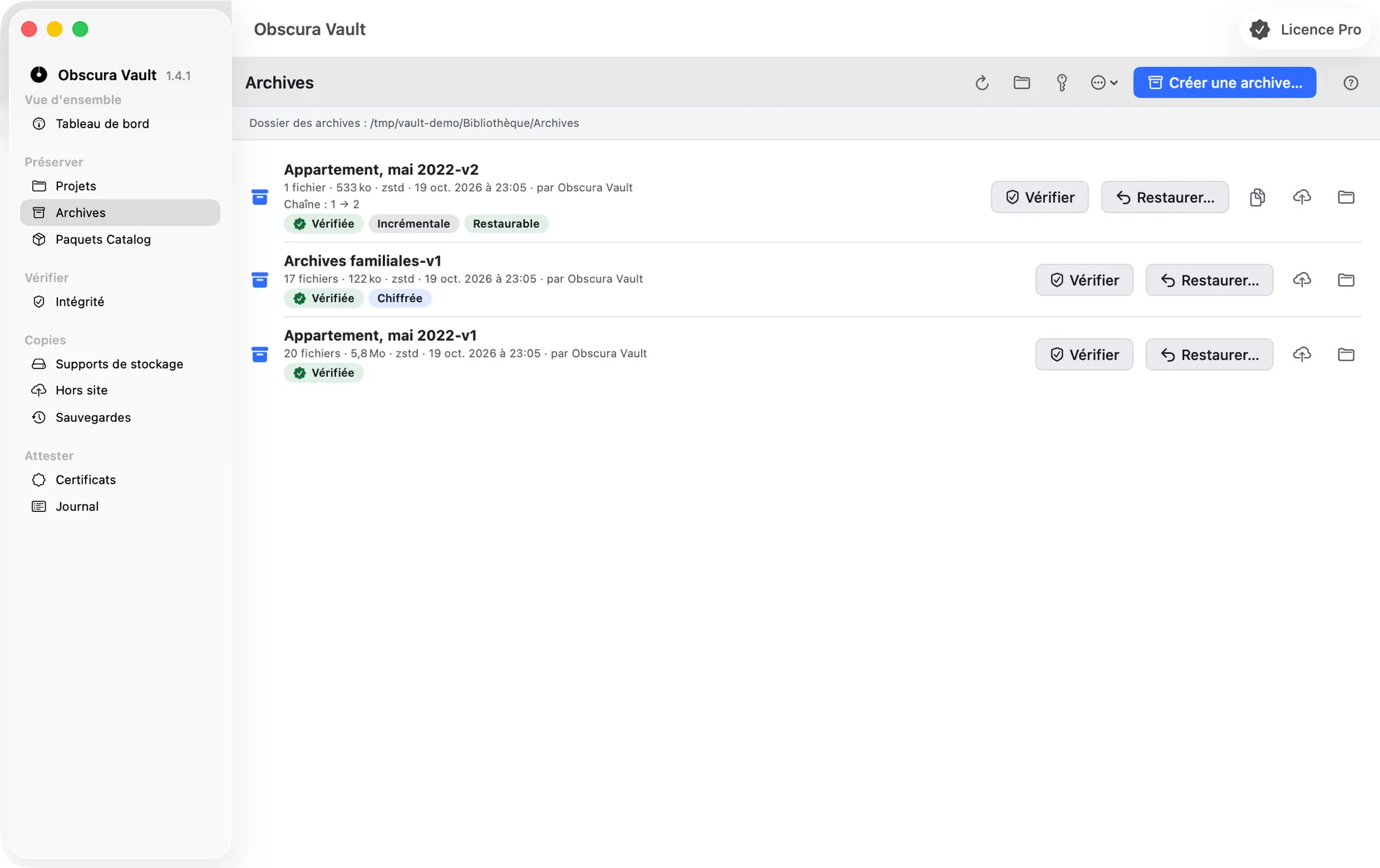Restore Appartement, mai 2022-v2 archive
Screen dimensions: 1380x868
click(x=1165, y=197)
